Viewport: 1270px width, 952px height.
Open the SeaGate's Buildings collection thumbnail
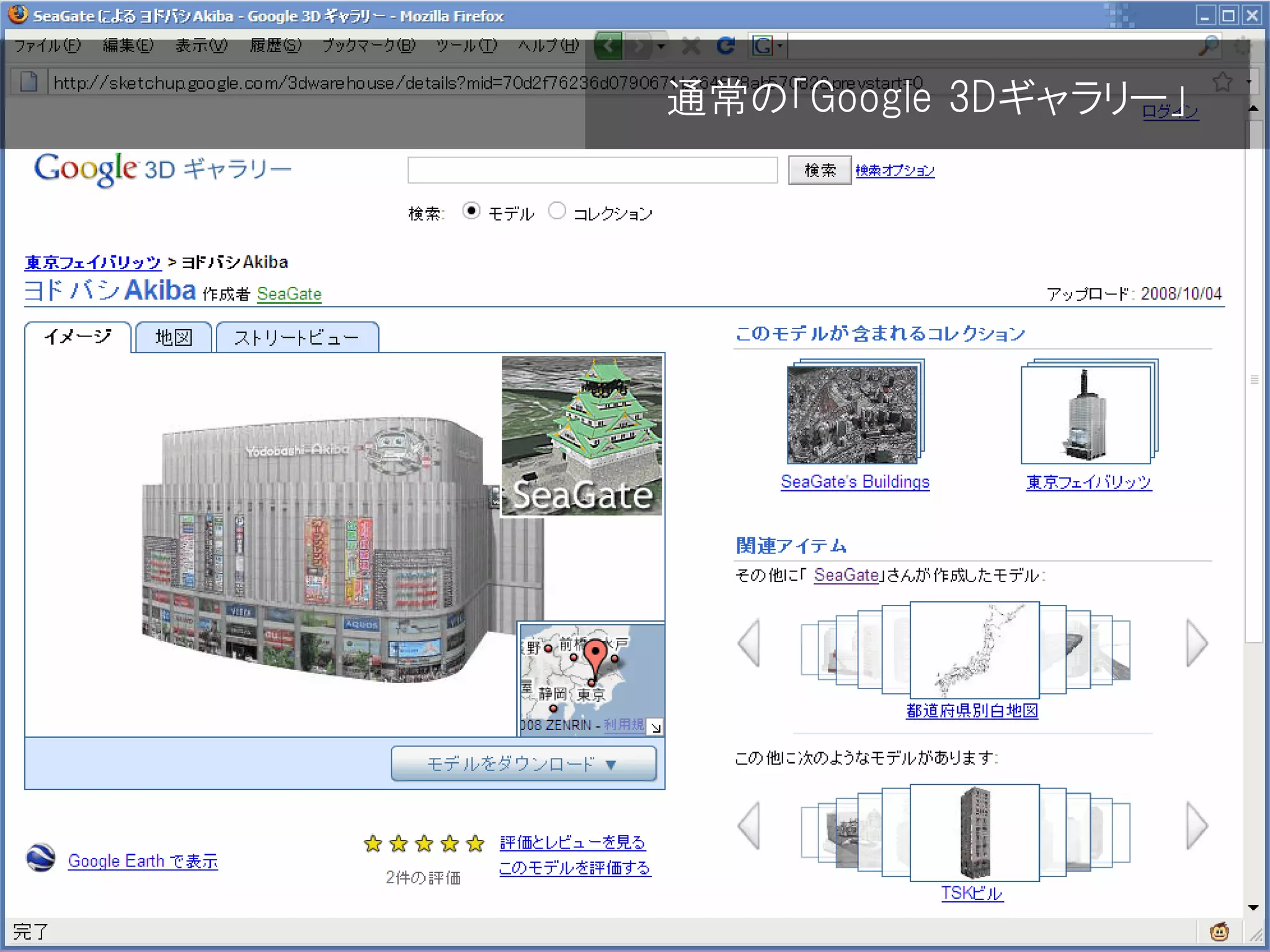click(853, 415)
